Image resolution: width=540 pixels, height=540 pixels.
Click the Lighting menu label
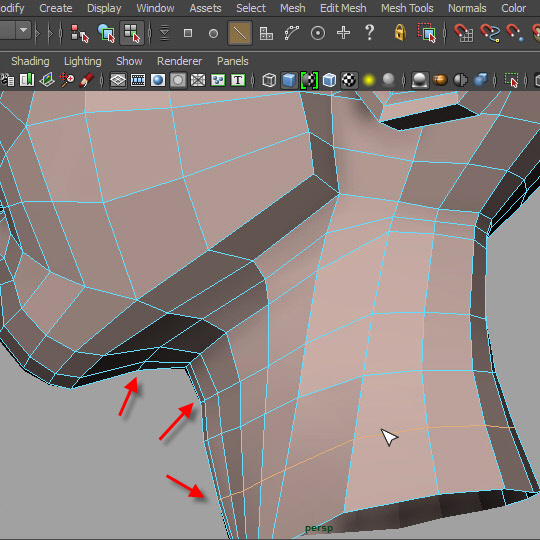pos(83,61)
